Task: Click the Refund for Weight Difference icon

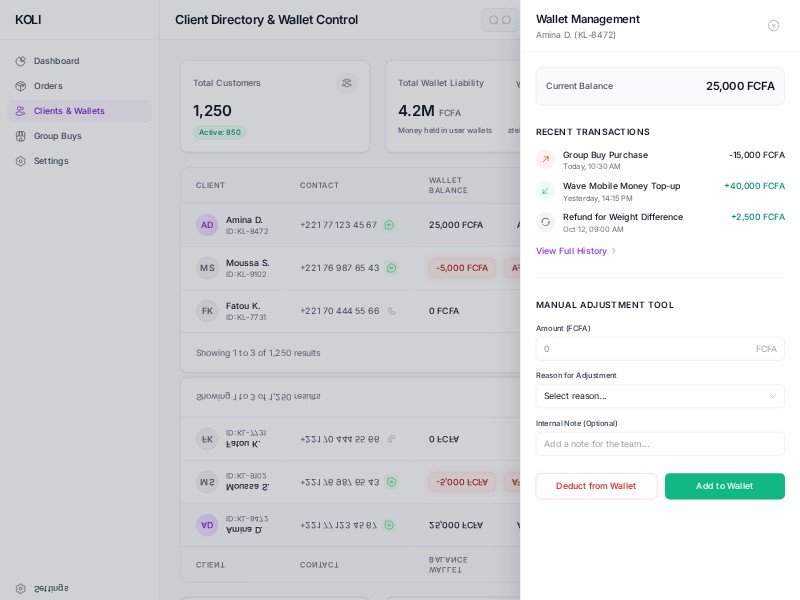Action: [545, 221]
